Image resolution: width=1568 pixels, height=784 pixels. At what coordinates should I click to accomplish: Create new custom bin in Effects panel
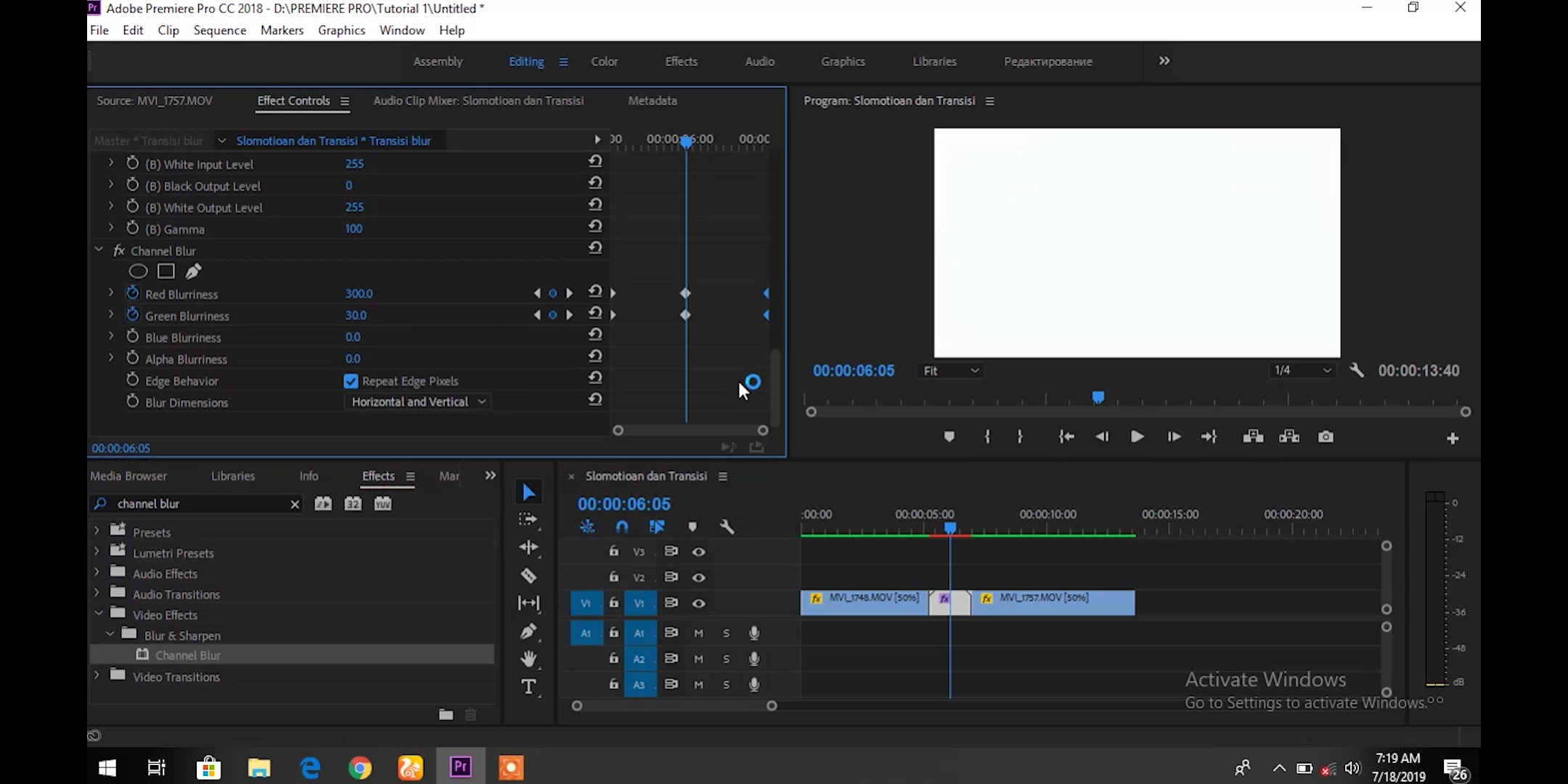coord(446,715)
